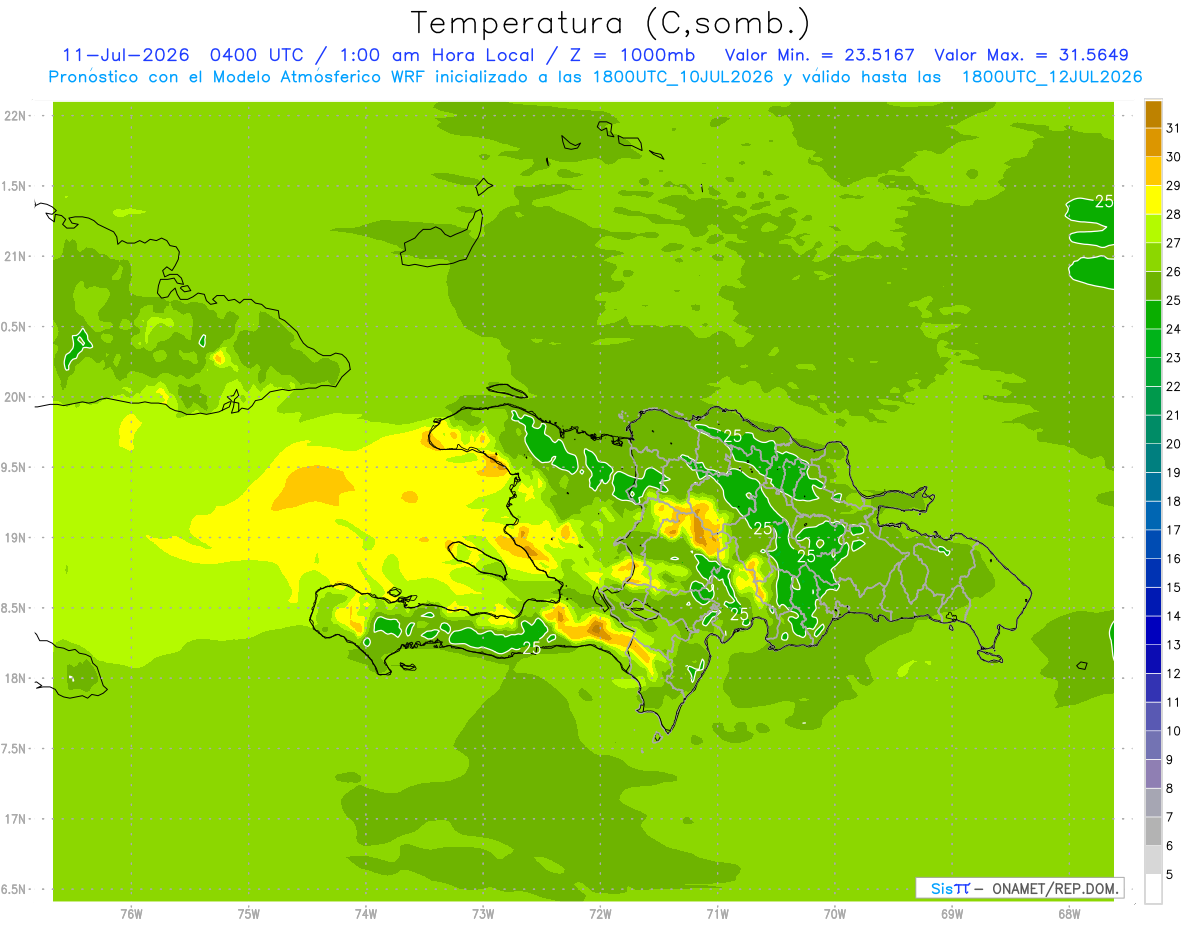Viewport: 1200px width, 927px height.
Task: Click the '5' color bar label
Action: coord(1170,874)
